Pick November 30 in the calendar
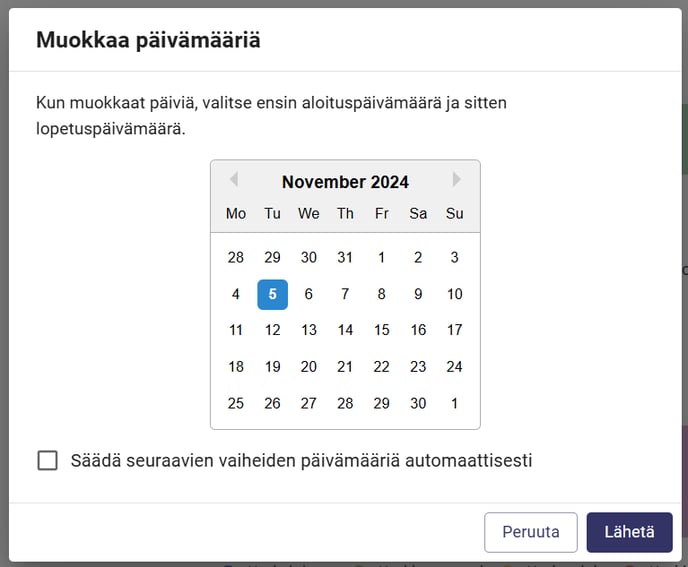 coord(418,403)
